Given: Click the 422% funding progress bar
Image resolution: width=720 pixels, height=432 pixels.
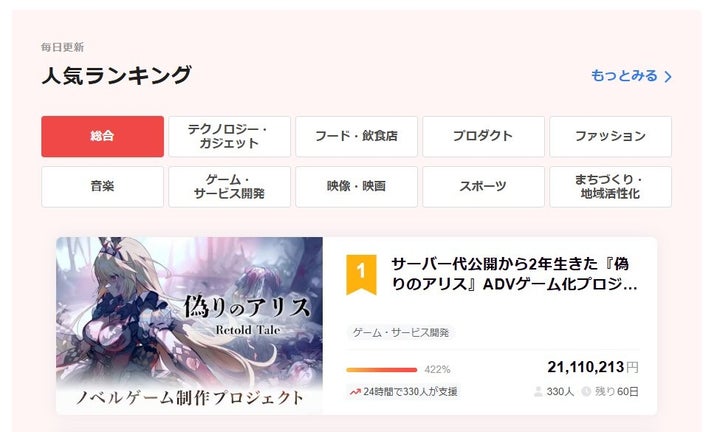Looking at the screenshot, I should [x=382, y=370].
